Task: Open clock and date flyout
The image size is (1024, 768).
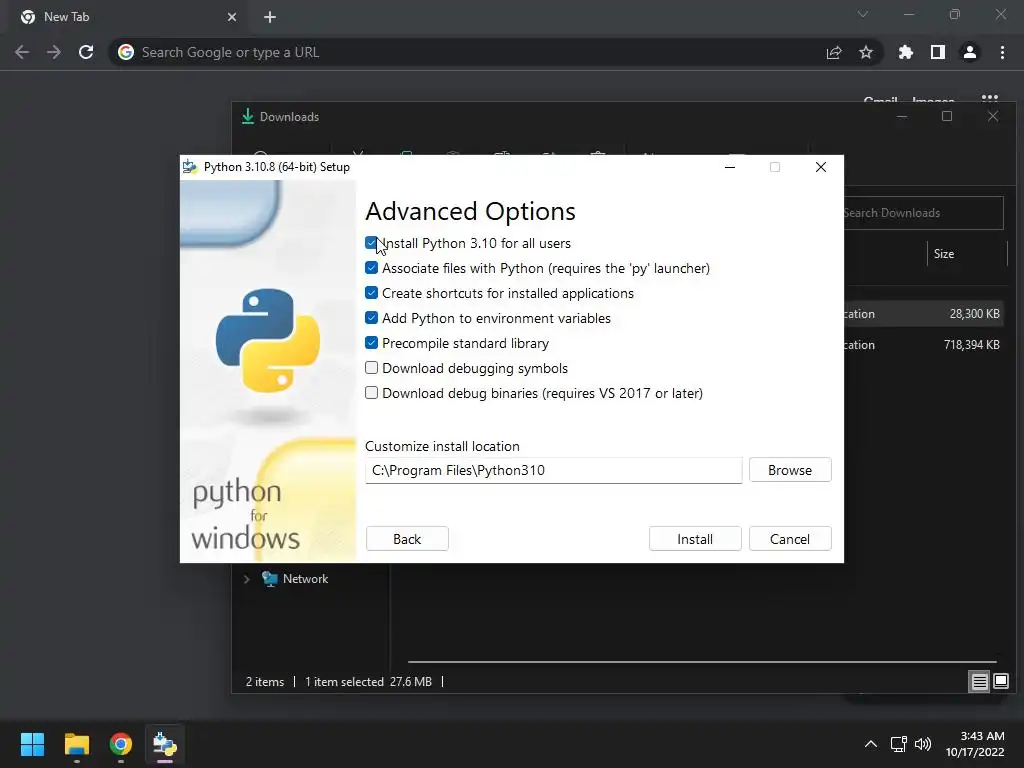Action: (975, 744)
